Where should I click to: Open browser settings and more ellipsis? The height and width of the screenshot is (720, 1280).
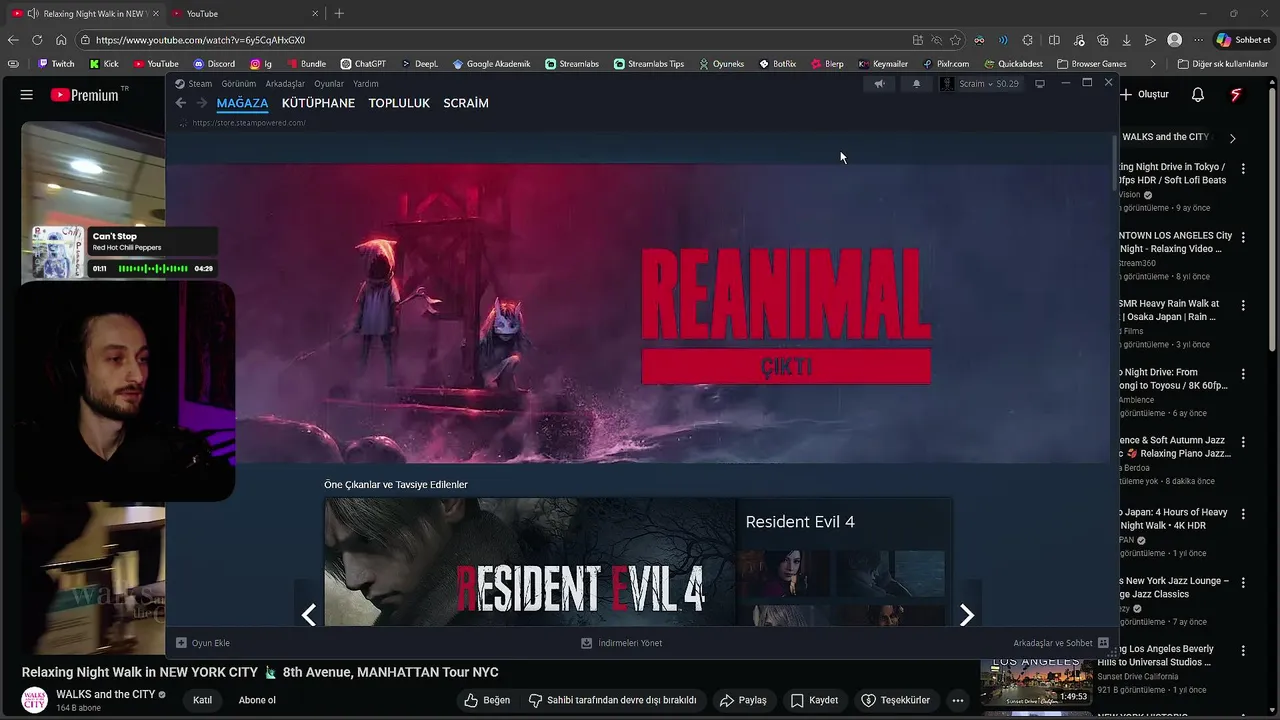click(x=1199, y=40)
